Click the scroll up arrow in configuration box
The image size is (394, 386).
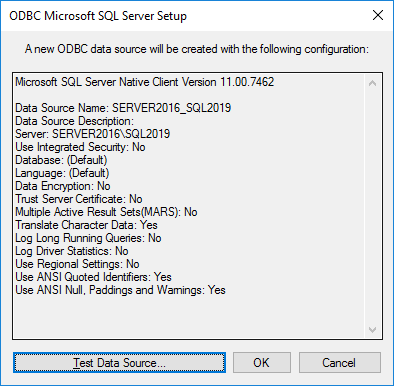[372, 83]
